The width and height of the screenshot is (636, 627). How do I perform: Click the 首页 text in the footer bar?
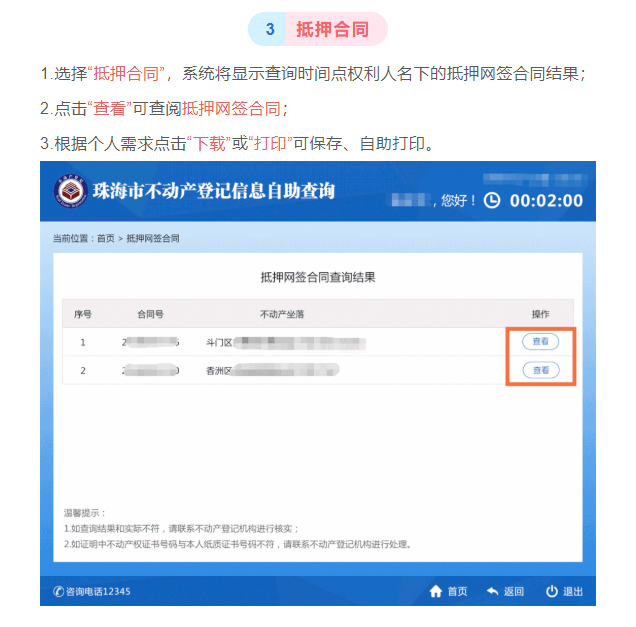click(x=458, y=591)
